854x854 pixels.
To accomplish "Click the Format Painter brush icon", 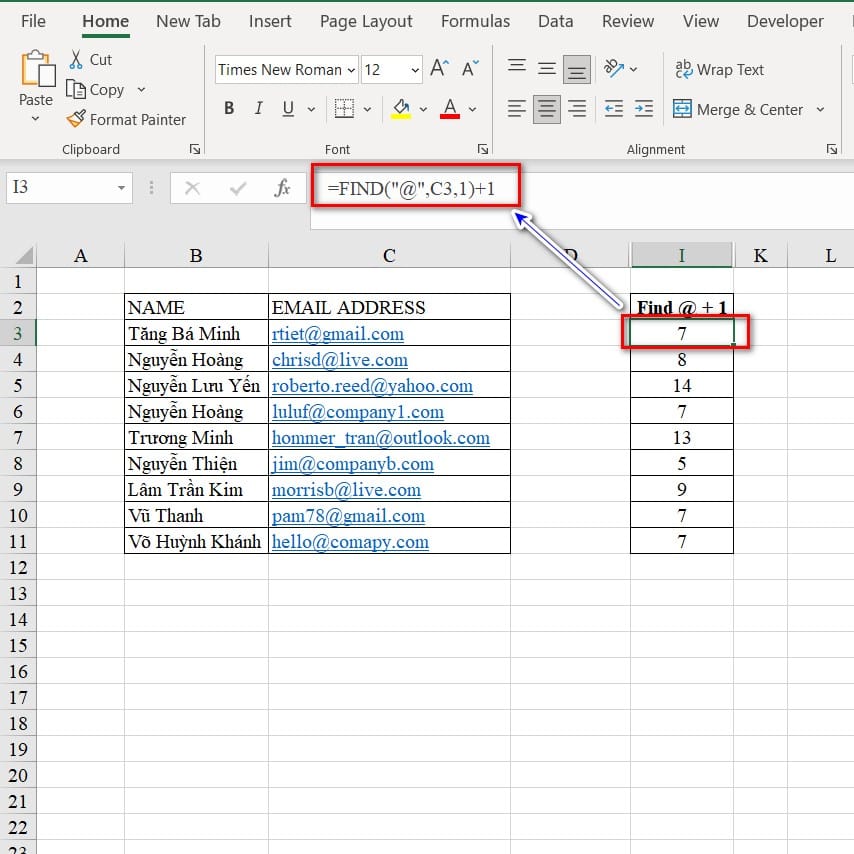I will [76, 119].
